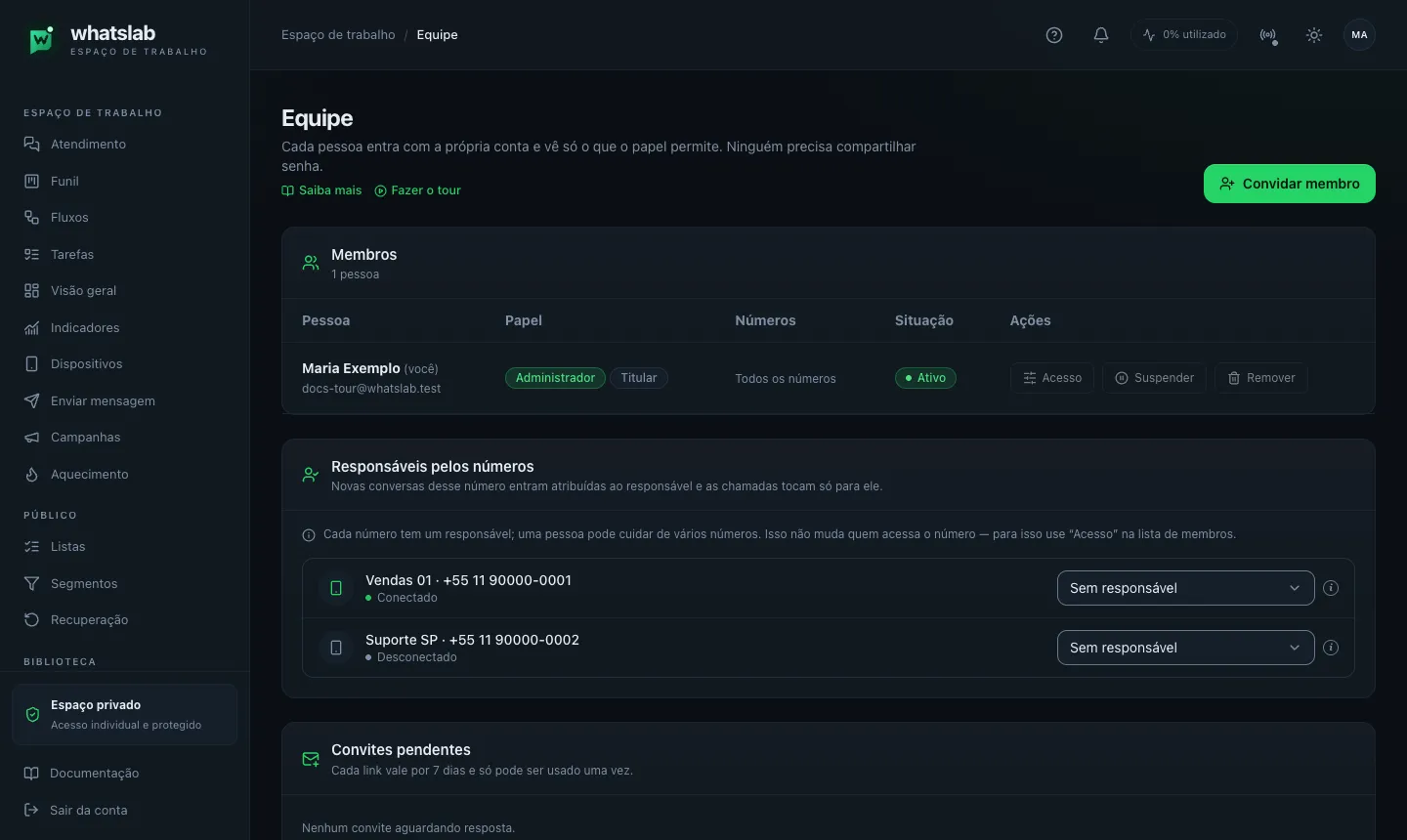Go to Atendimento in the sidebar
Screen dimensions: 1407x840
pos(88,145)
